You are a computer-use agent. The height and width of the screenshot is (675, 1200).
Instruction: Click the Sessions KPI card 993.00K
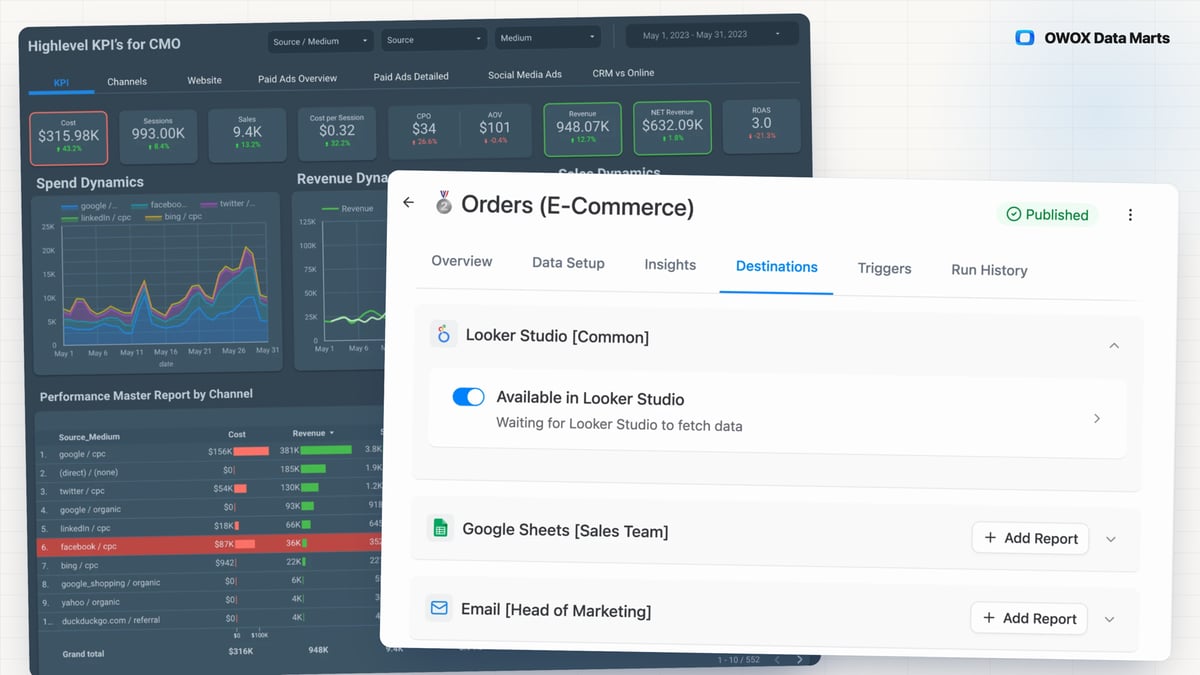[157, 135]
